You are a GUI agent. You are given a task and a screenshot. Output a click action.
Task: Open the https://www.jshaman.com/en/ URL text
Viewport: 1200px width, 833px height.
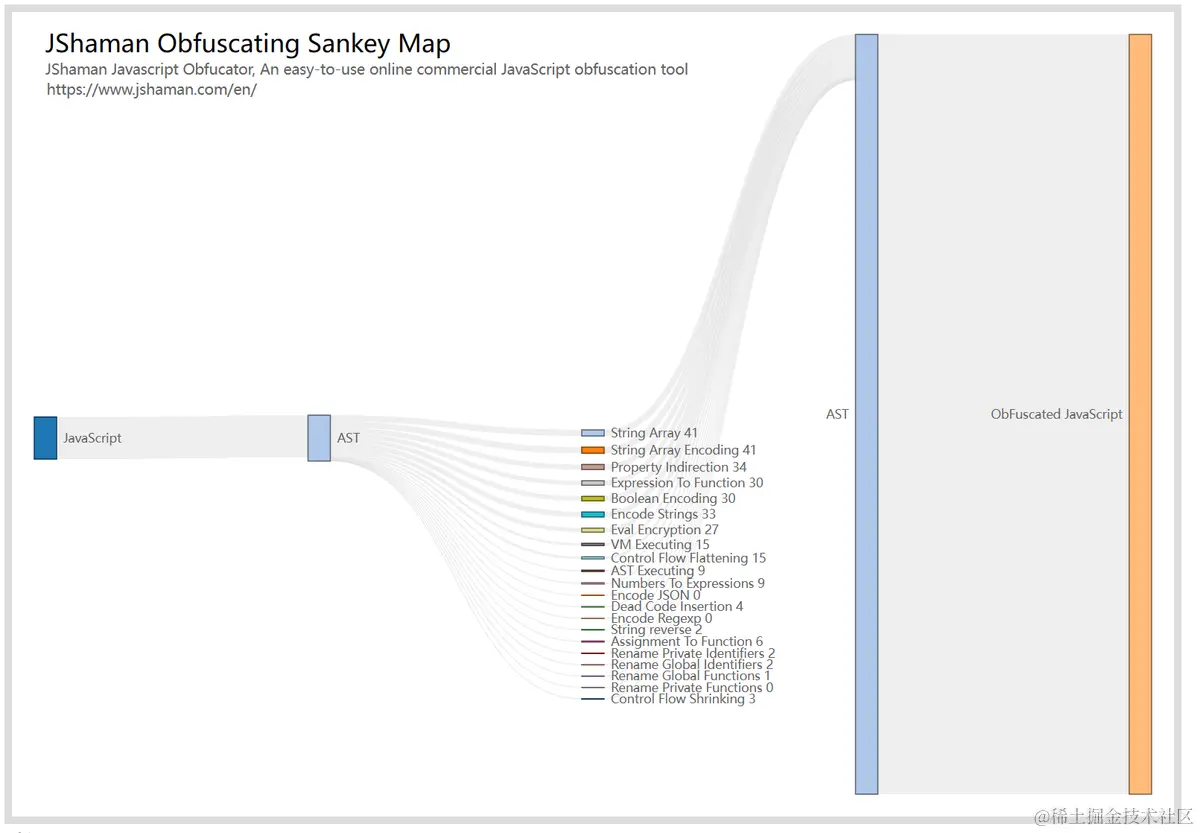pos(152,89)
